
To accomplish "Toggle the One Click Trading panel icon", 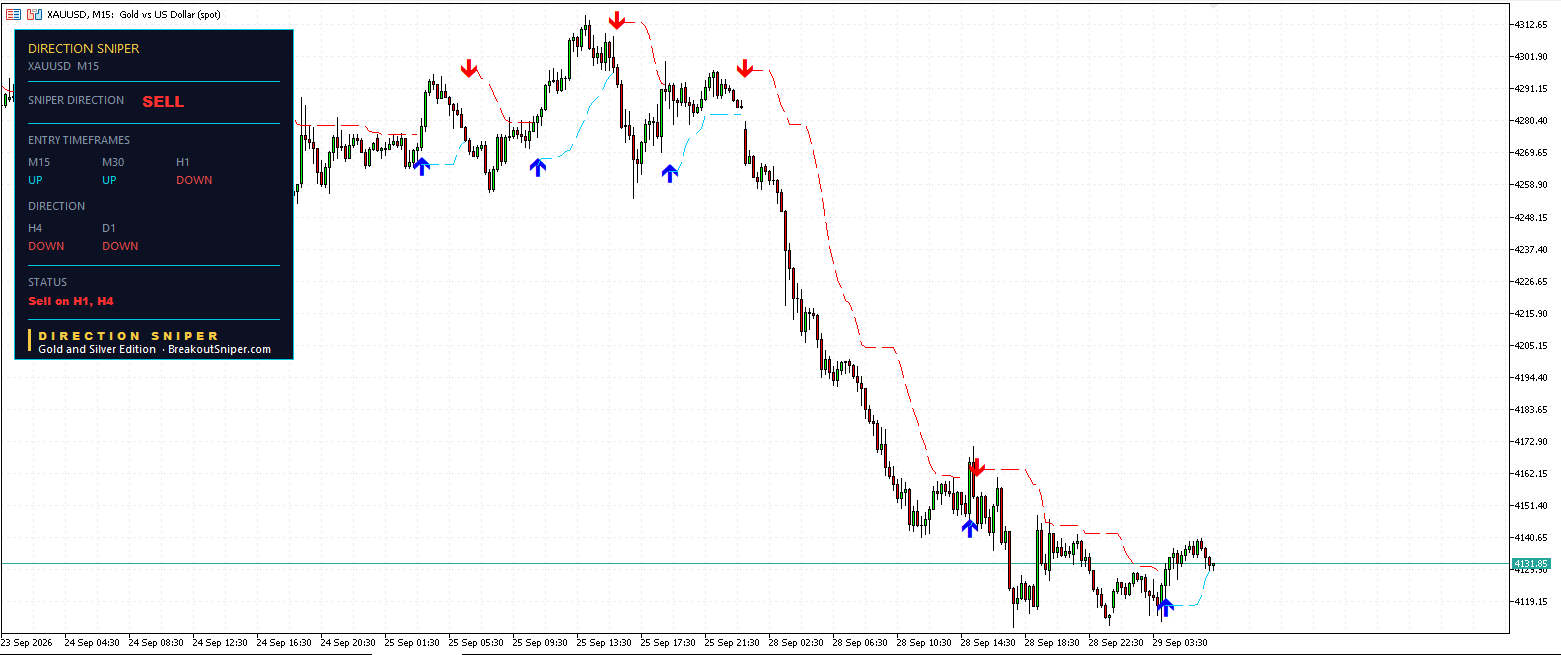I will pos(14,15).
